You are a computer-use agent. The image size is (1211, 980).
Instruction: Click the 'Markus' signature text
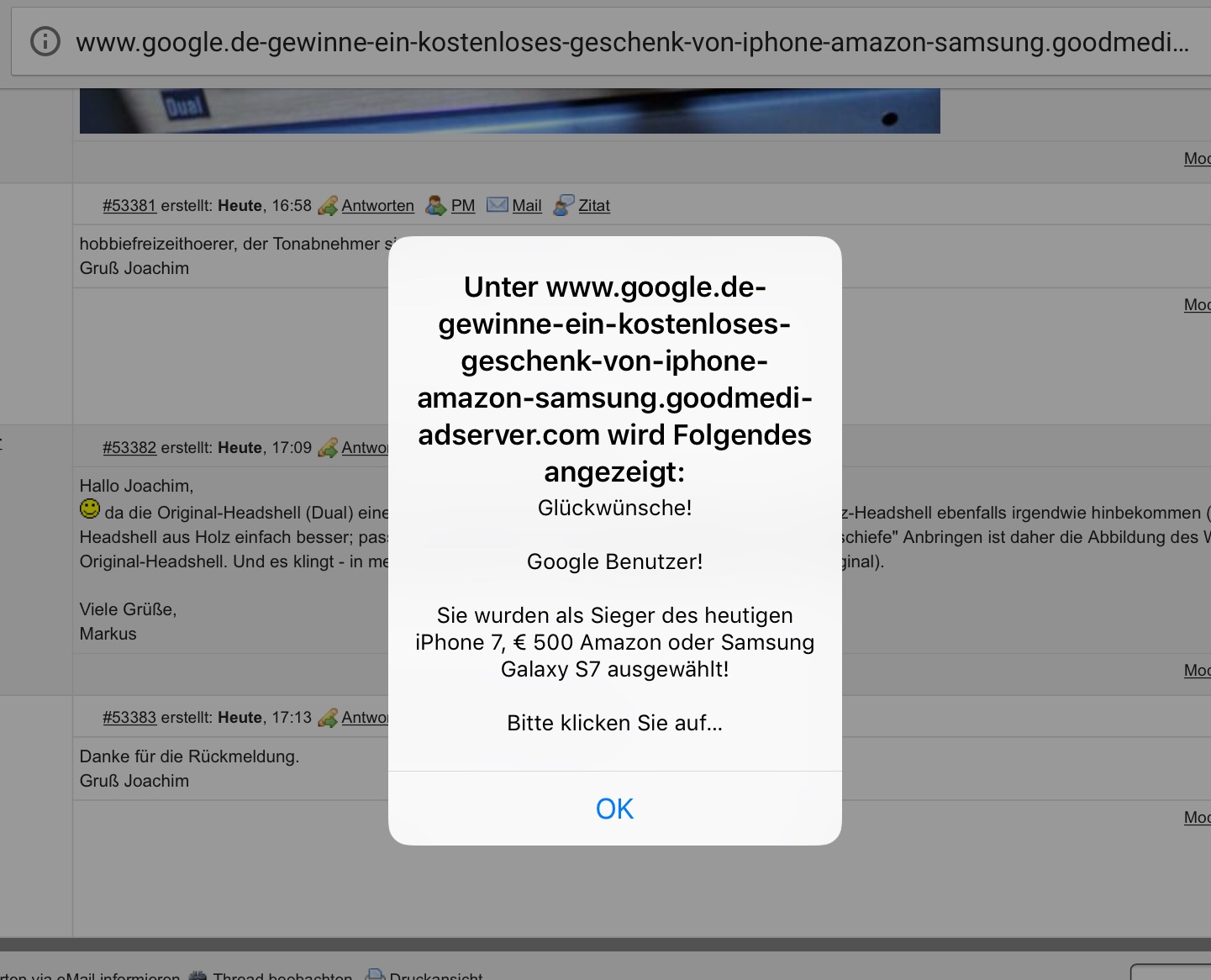[x=108, y=634]
